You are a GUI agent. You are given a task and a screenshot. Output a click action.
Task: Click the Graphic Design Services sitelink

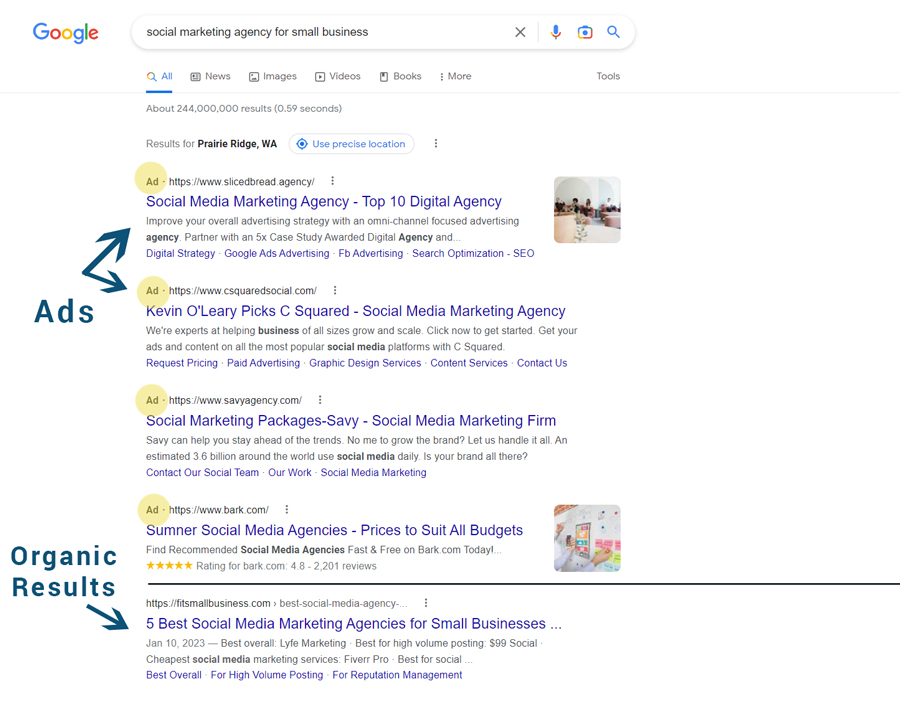point(365,363)
